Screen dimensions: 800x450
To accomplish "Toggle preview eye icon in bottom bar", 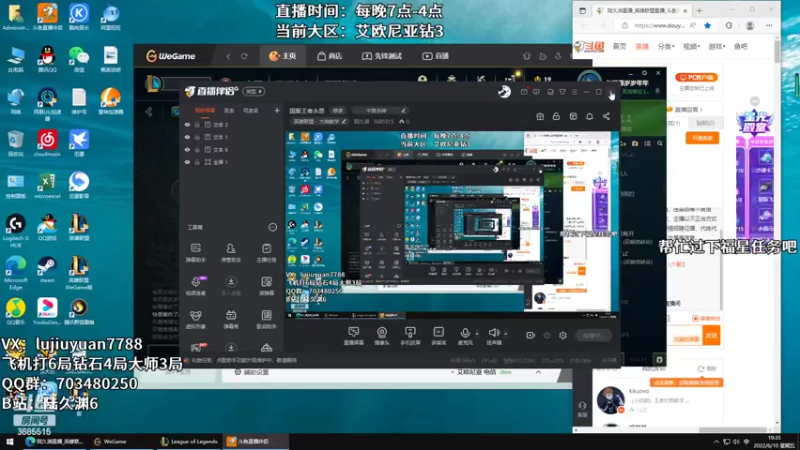I will (x=547, y=335).
